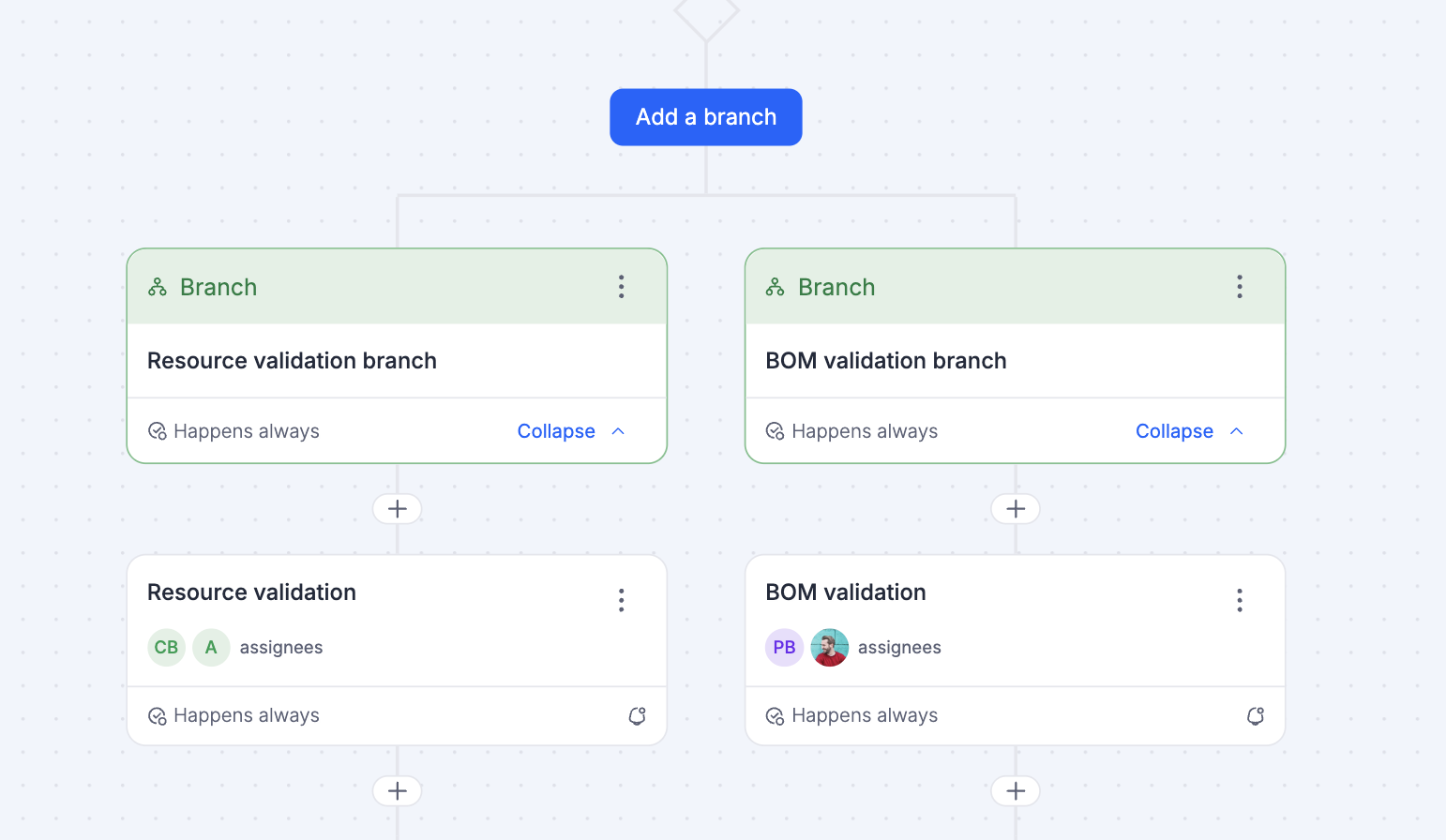Open BOM validation branch three-dot menu
This screenshot has width=1446, height=840.
click(1239, 287)
